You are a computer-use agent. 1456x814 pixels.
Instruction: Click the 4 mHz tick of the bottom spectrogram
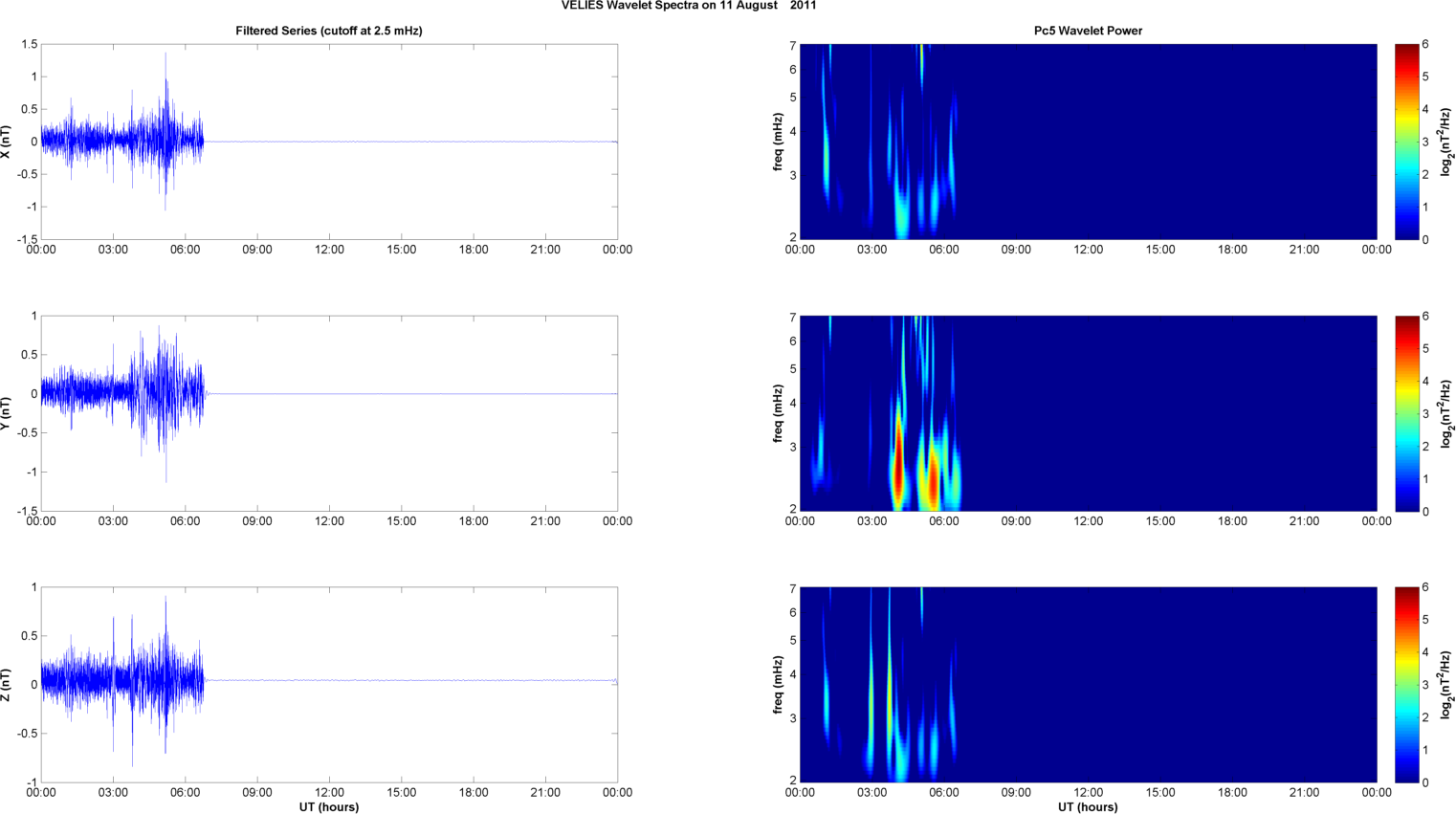(792, 674)
